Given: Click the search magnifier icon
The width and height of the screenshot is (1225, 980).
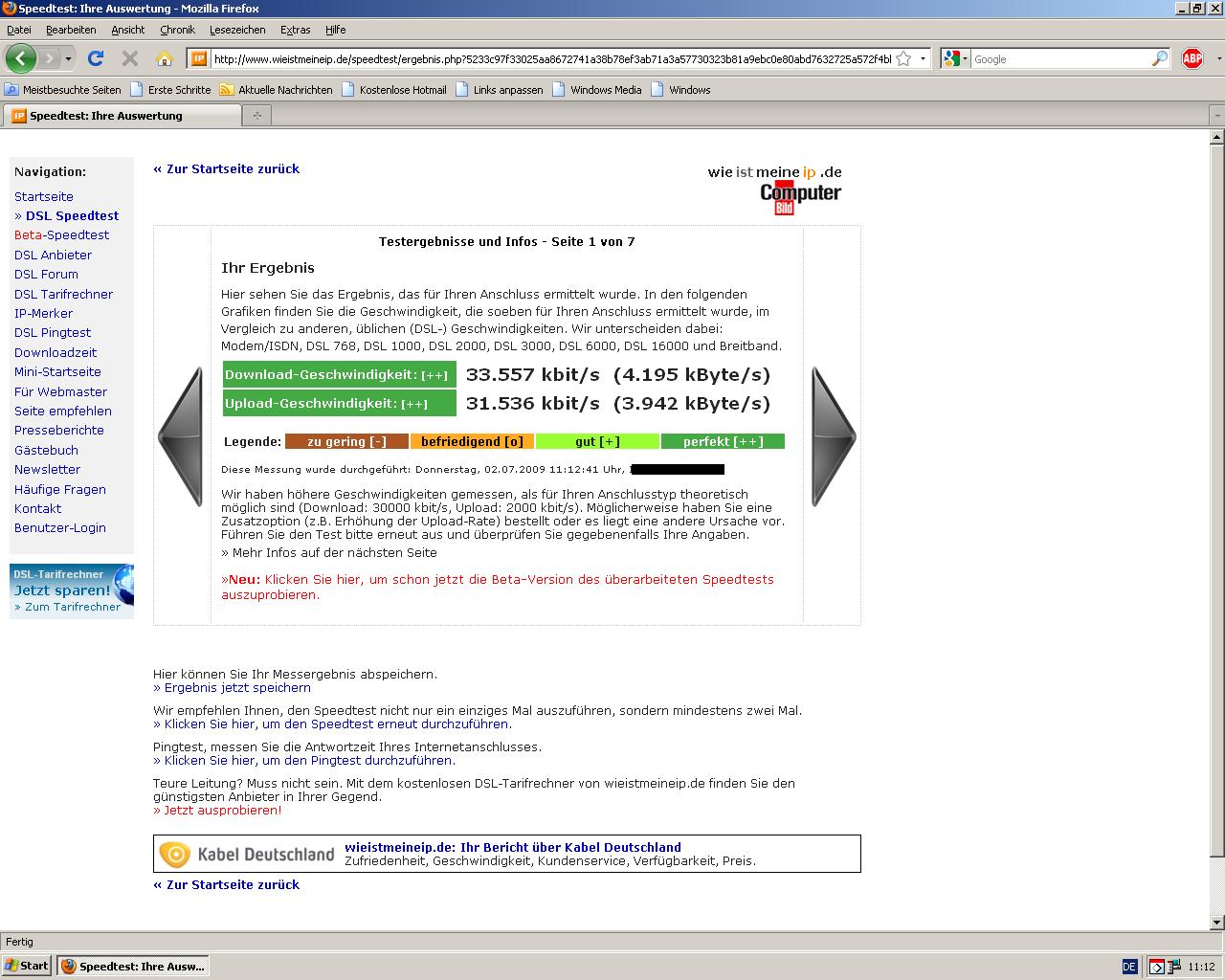Looking at the screenshot, I should (1159, 58).
